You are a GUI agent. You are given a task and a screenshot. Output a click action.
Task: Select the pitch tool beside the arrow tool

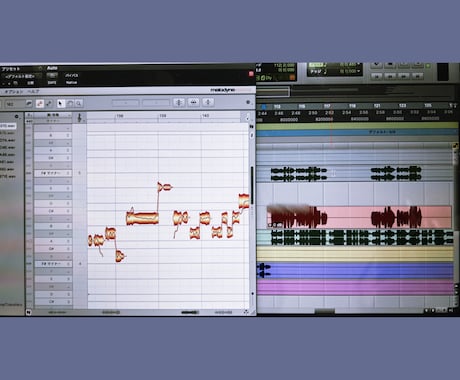70,104
